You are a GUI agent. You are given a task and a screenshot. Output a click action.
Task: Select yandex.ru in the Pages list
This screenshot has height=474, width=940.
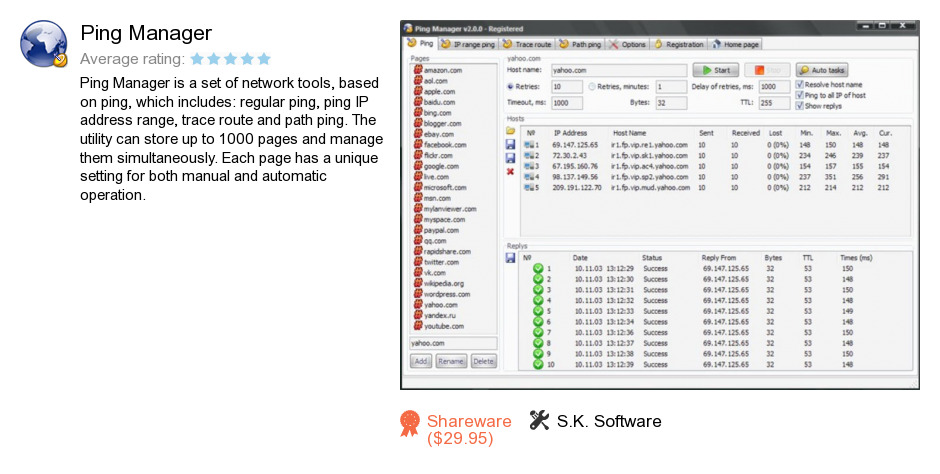439,315
